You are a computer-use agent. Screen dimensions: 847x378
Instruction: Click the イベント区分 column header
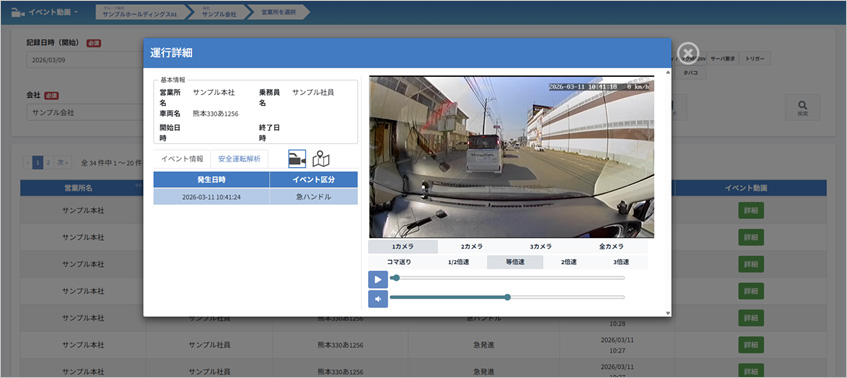coord(313,179)
